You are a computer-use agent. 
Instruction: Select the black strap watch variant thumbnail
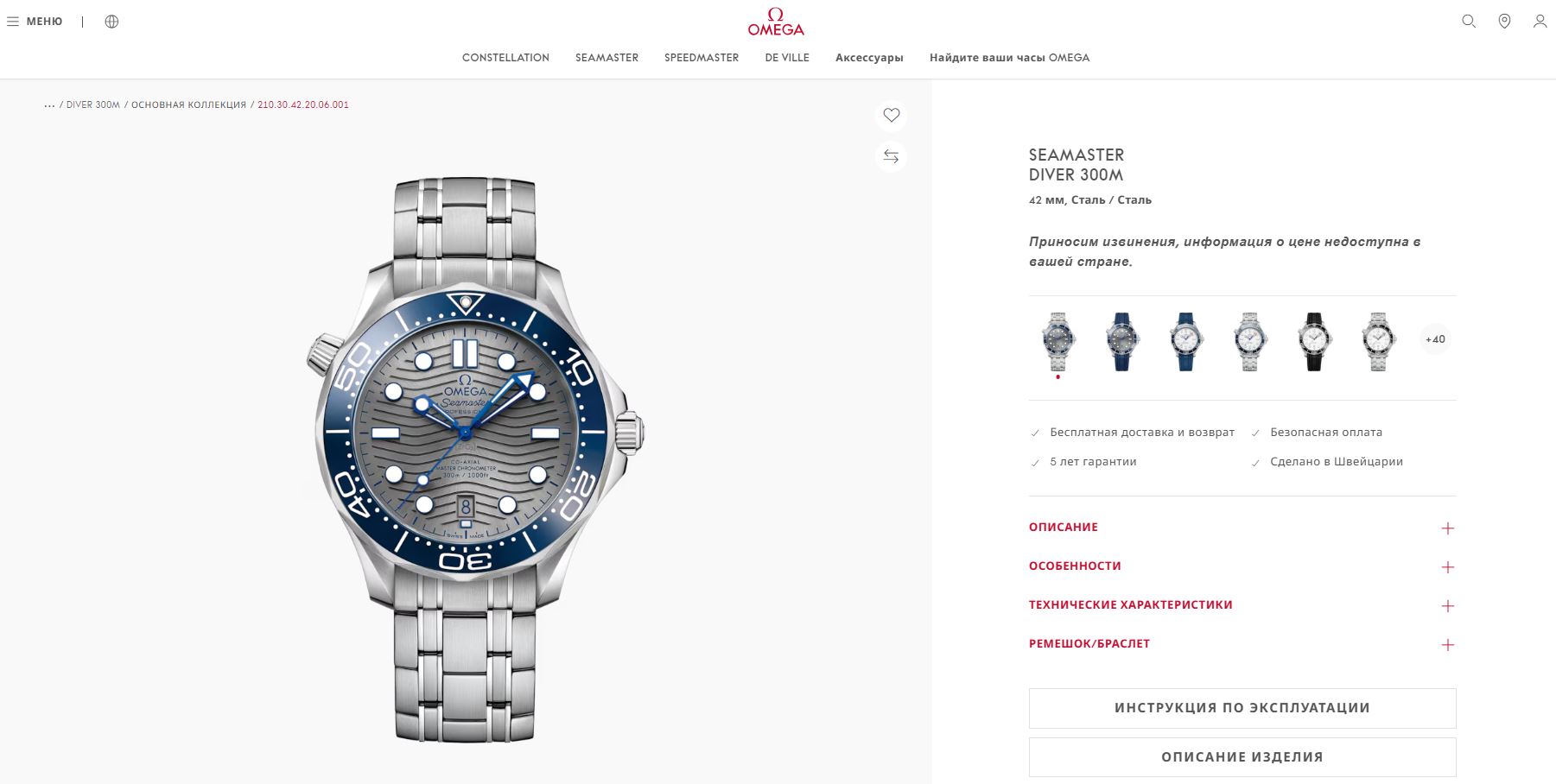[x=1314, y=342]
